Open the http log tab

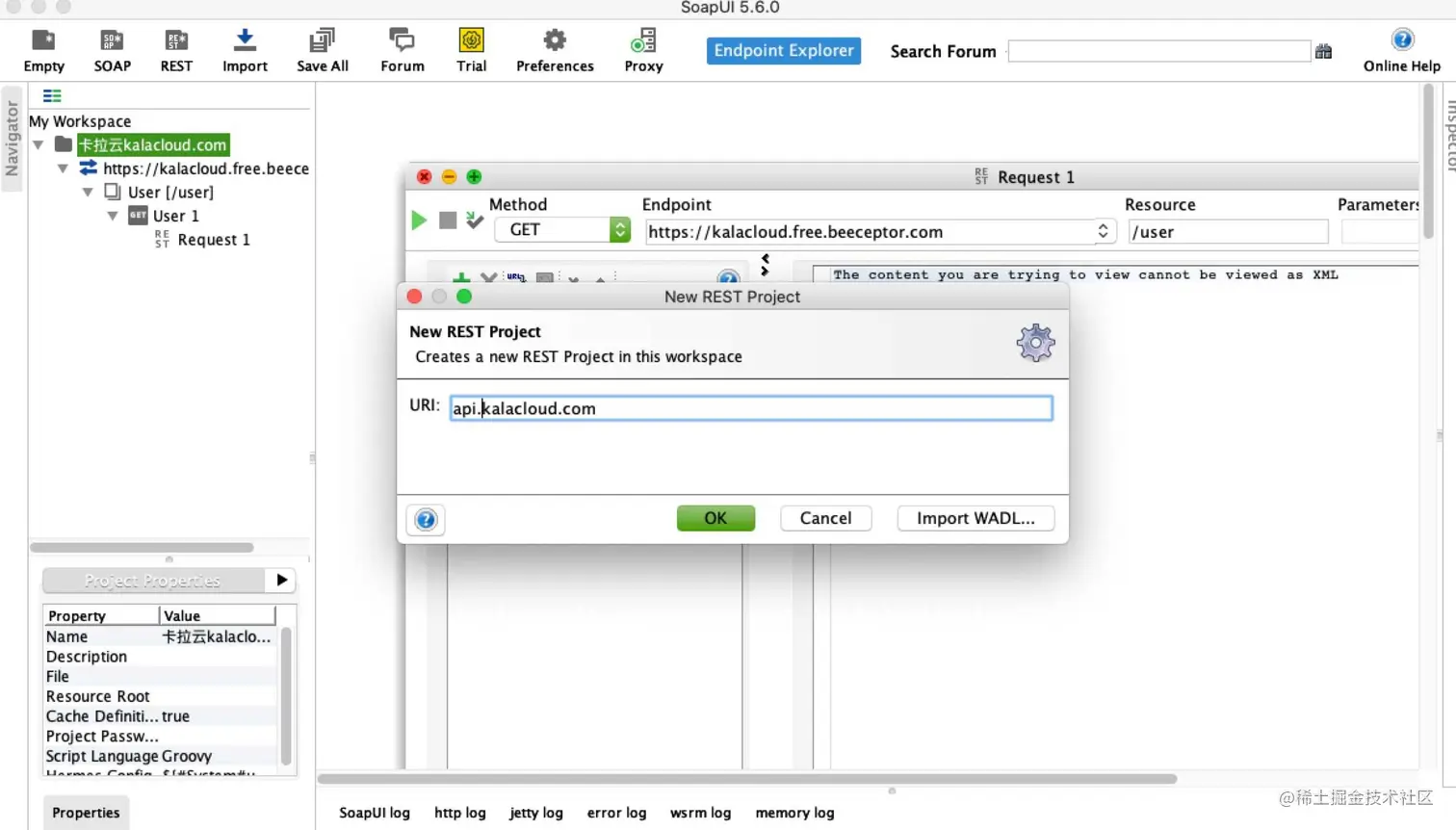460,813
